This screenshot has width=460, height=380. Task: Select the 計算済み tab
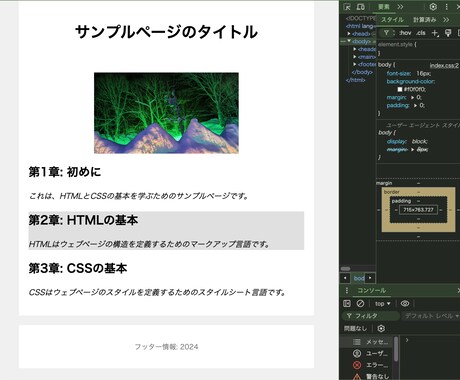pos(425,20)
